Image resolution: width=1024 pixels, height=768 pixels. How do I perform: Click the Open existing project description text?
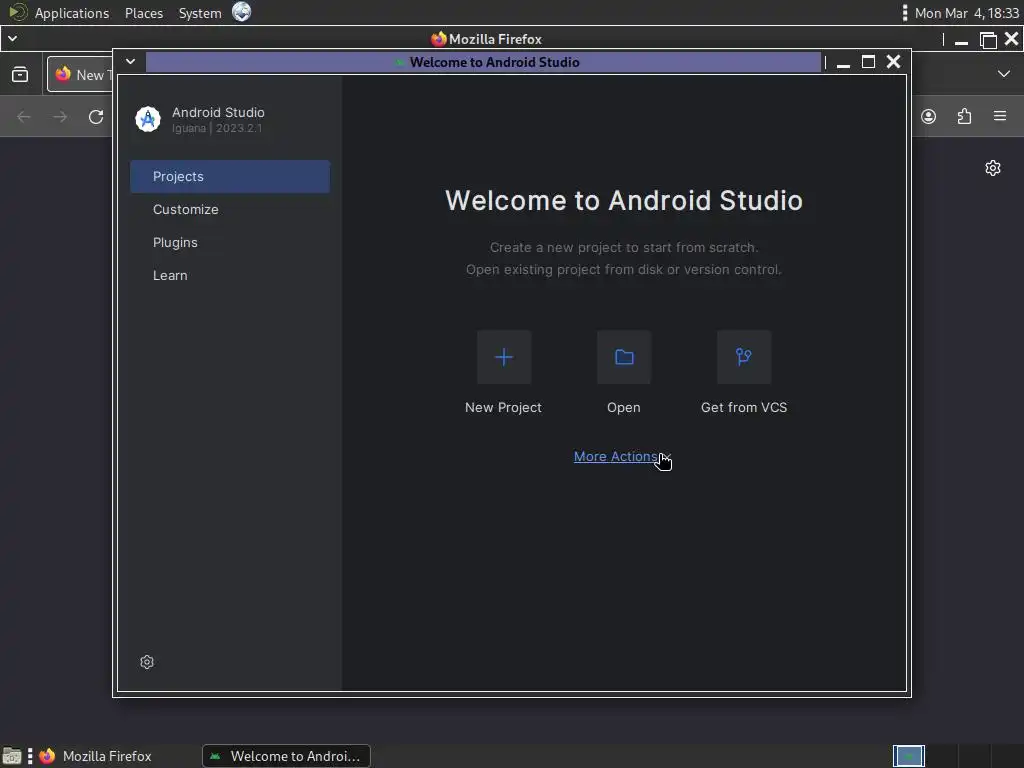[624, 270]
